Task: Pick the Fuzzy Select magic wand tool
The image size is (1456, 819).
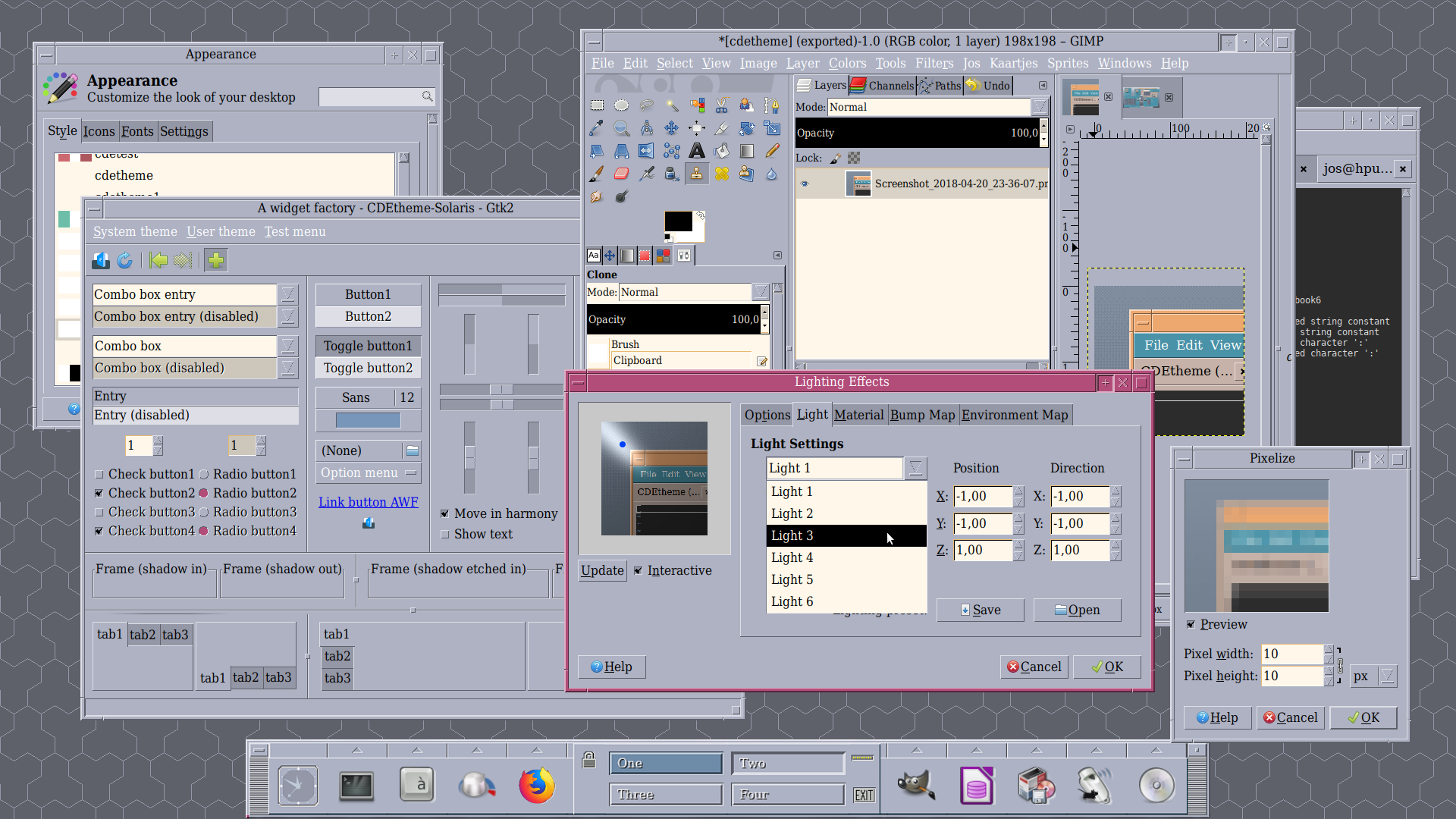Action: 672,105
